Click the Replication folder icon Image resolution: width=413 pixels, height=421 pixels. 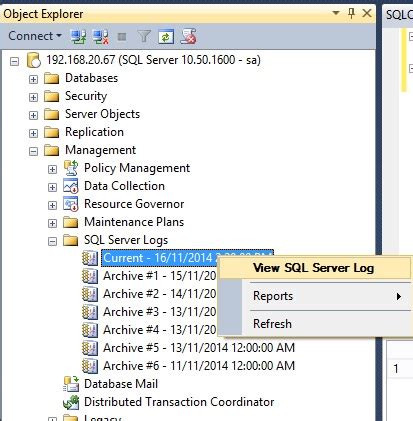click(x=52, y=132)
